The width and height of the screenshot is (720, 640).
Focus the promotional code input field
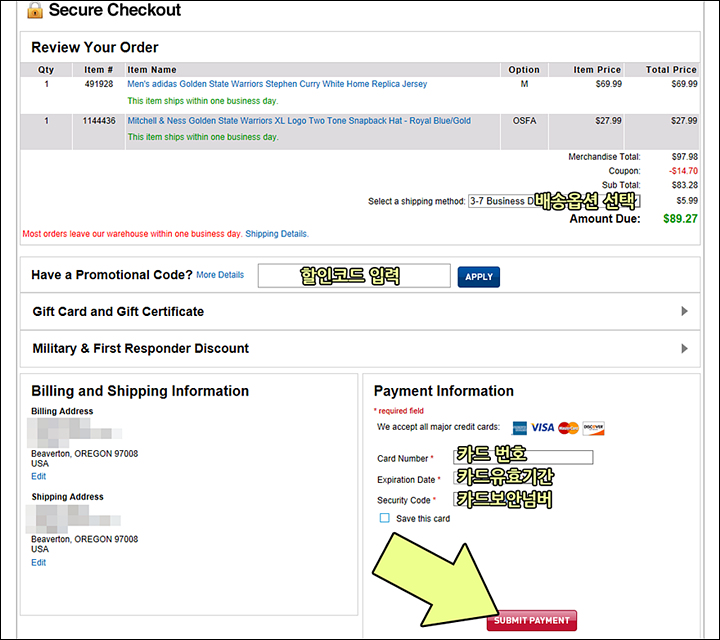click(354, 275)
